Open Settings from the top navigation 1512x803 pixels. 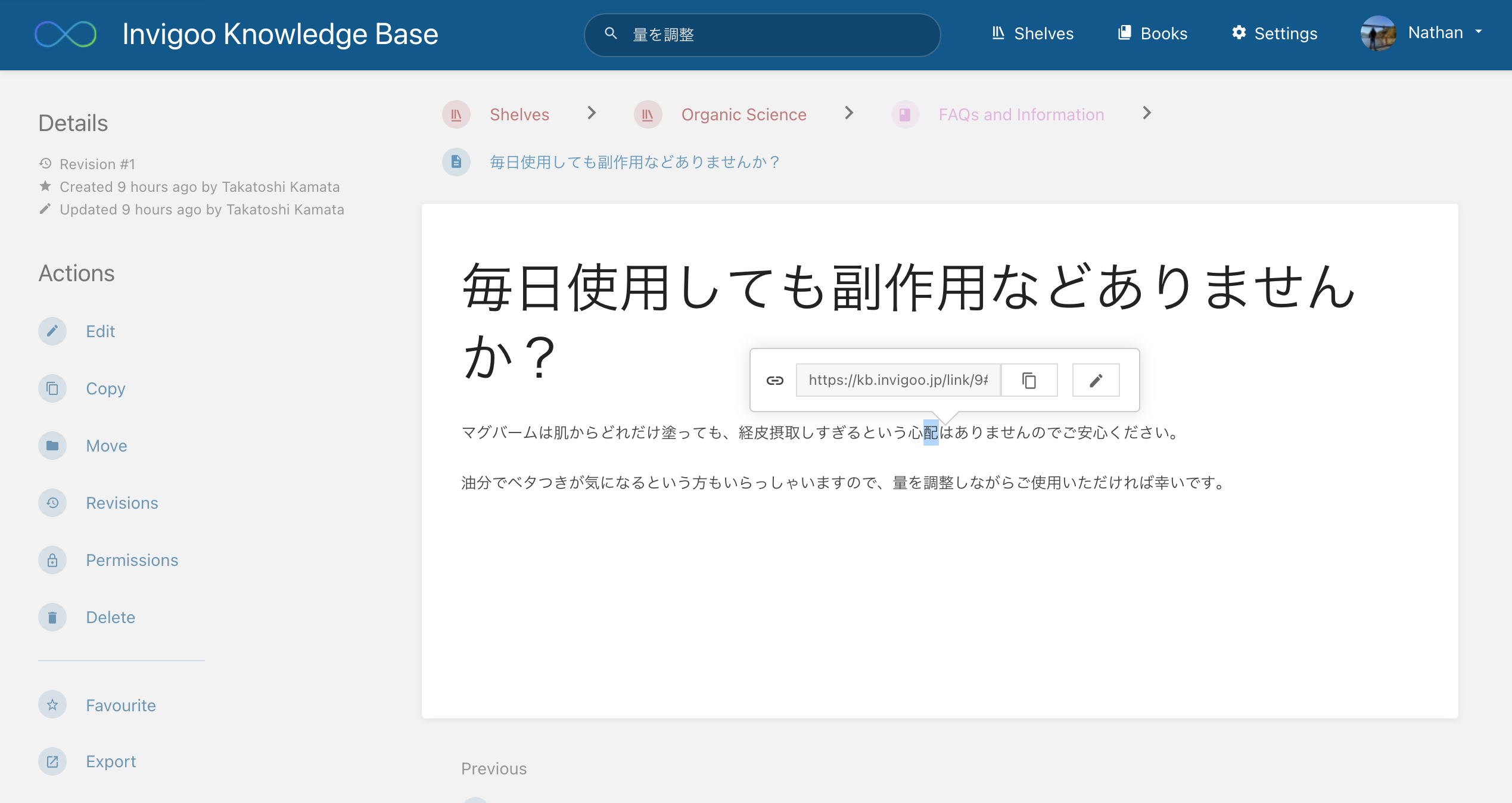point(1274,33)
